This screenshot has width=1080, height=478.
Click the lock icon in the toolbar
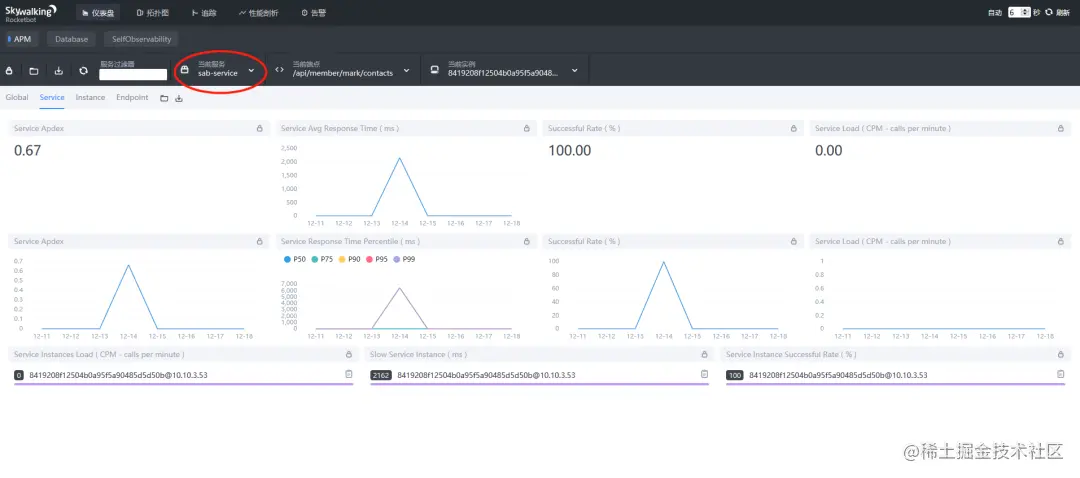pyautogui.click(x=10, y=70)
